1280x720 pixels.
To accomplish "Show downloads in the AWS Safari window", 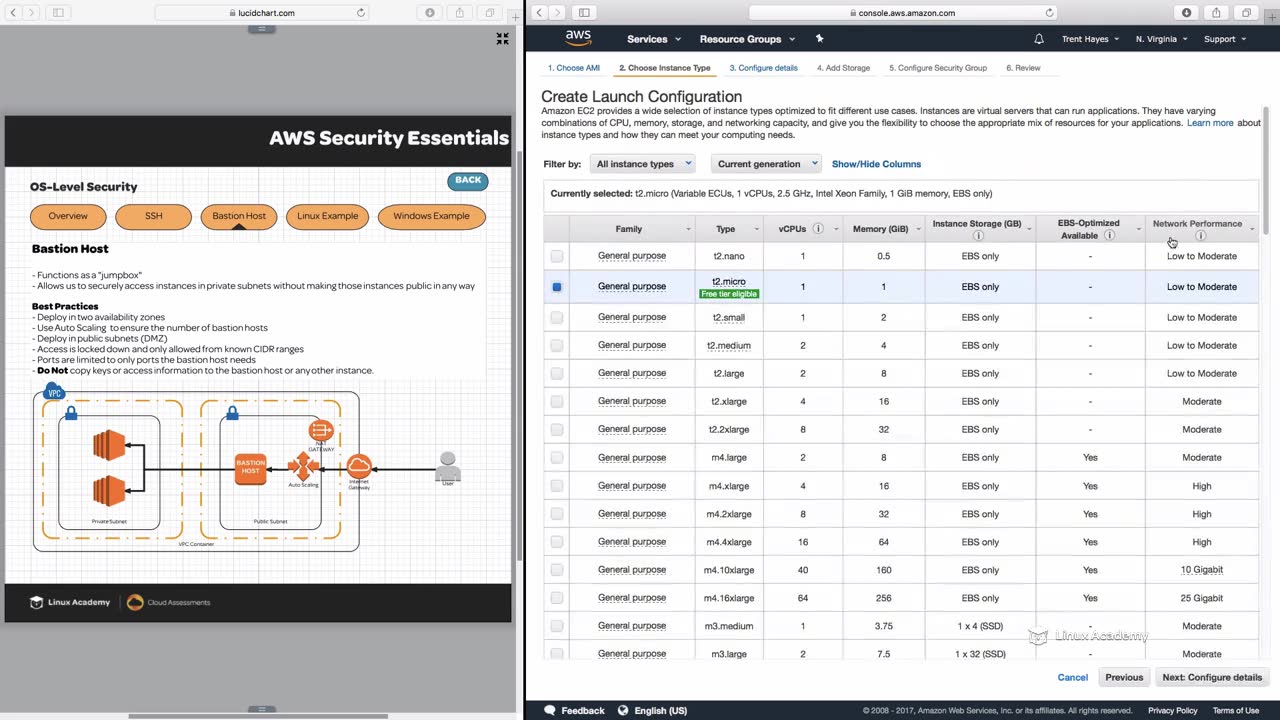I will point(1187,13).
